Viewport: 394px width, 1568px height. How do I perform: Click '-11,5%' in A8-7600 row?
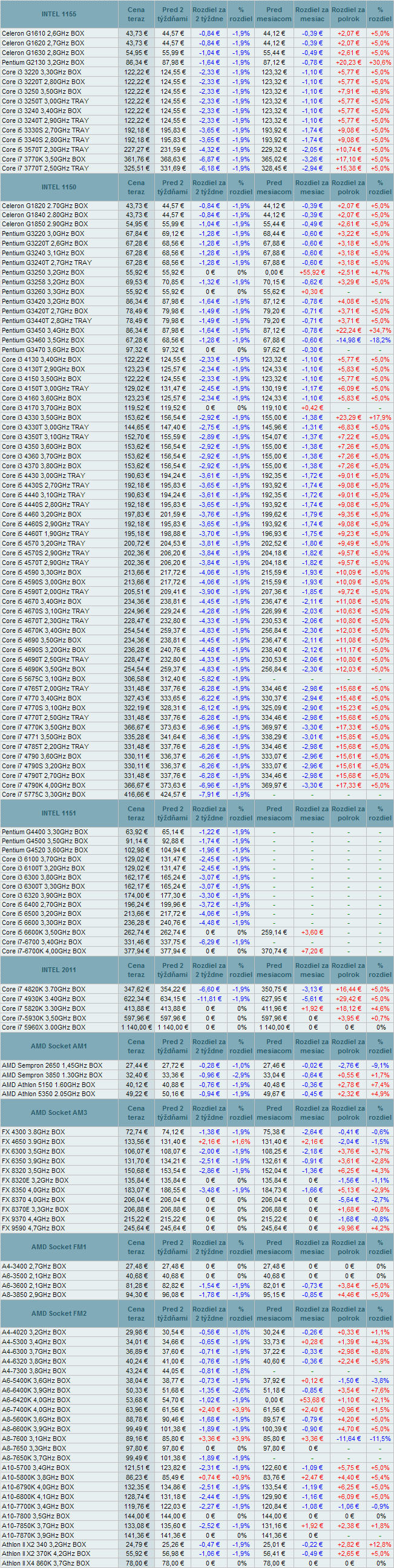[x=380, y=1439]
